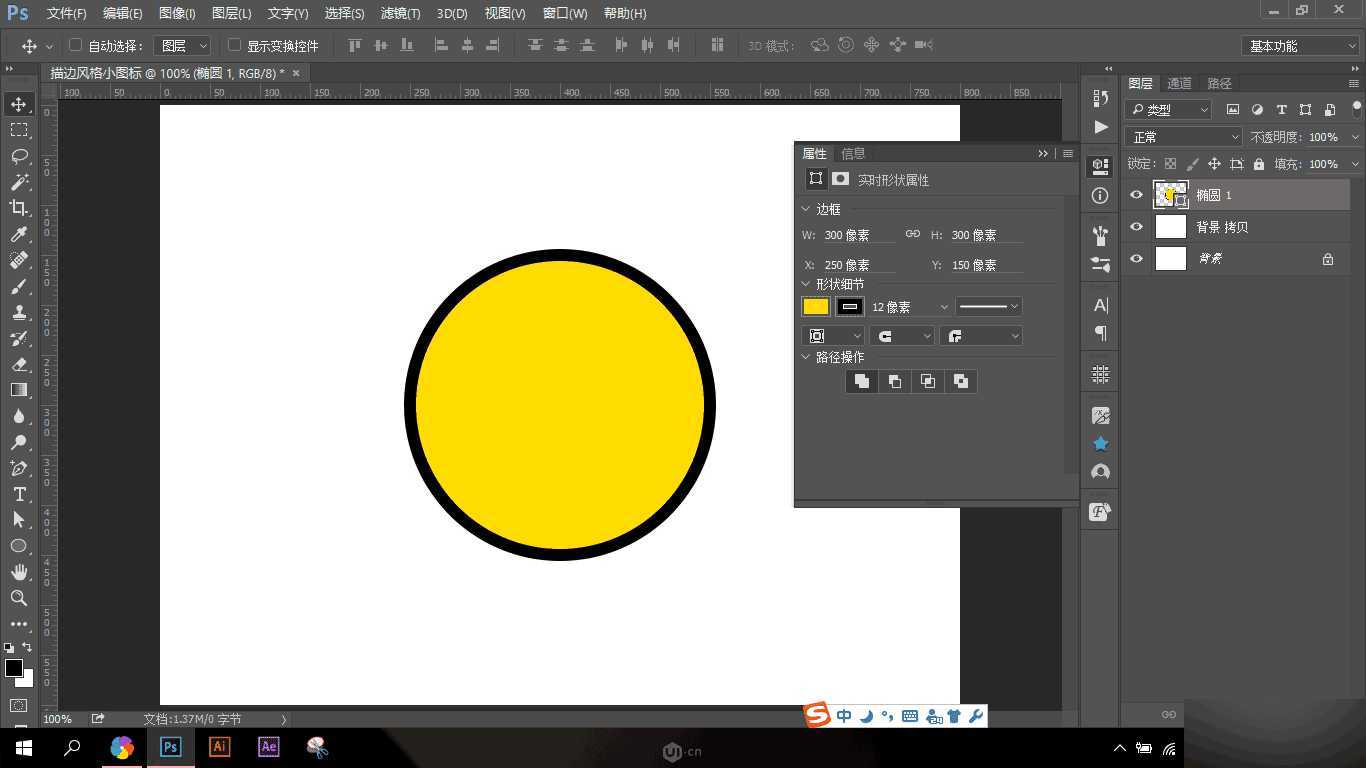The width and height of the screenshot is (1366, 768).
Task: Select the Crop tool
Action: click(18, 208)
